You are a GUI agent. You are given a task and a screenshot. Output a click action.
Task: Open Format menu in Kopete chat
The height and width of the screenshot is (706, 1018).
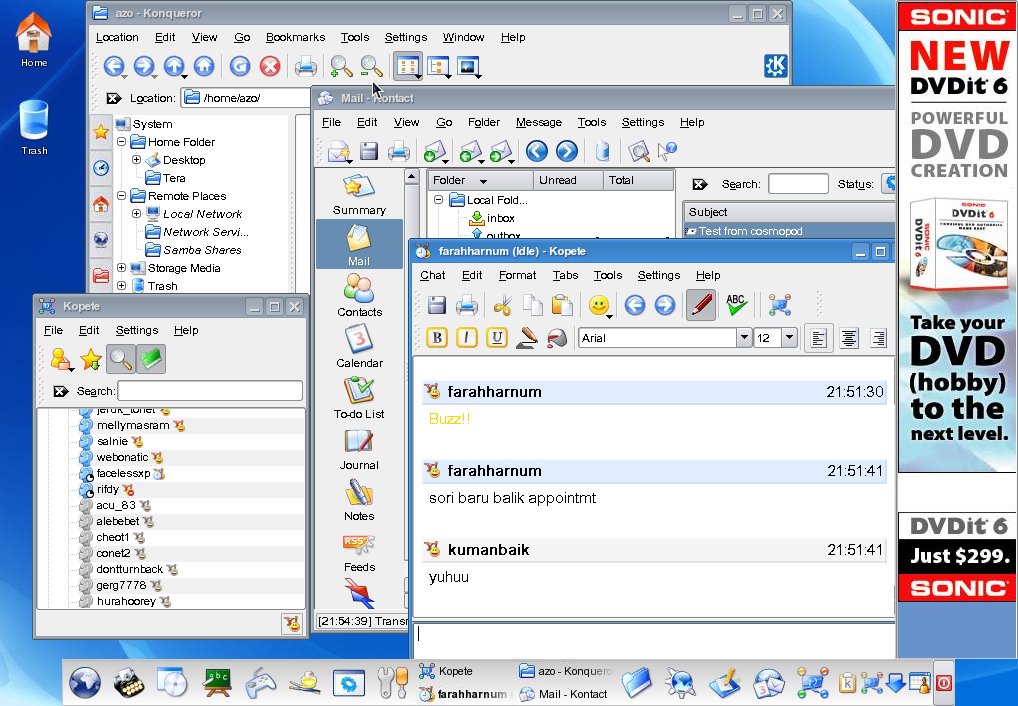click(x=517, y=275)
